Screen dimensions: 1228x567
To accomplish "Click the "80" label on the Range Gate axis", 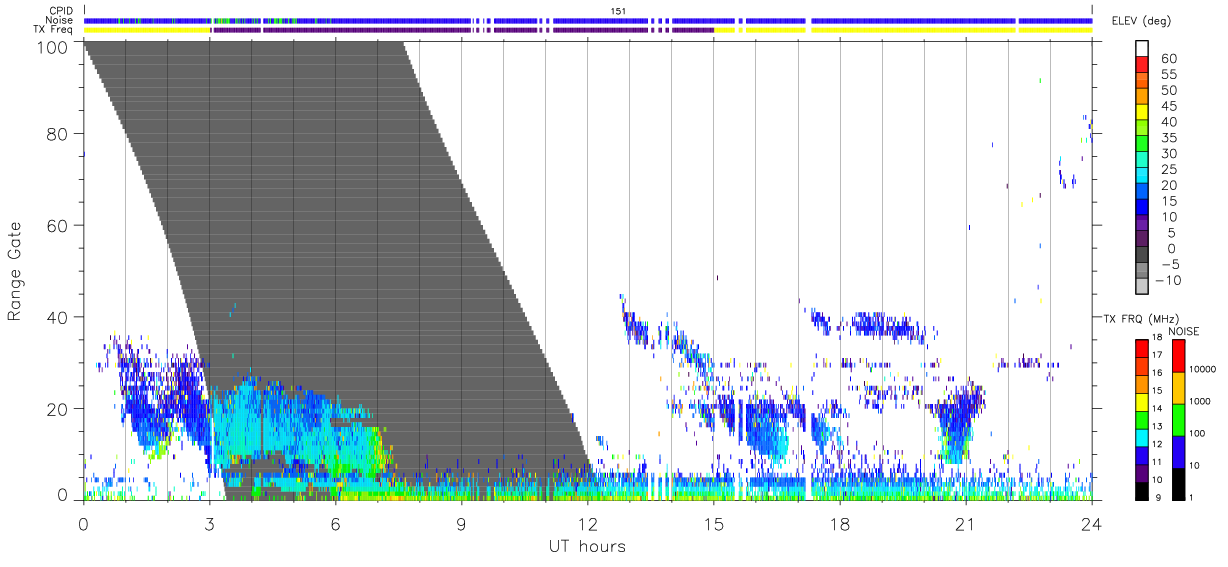I will (58, 133).
